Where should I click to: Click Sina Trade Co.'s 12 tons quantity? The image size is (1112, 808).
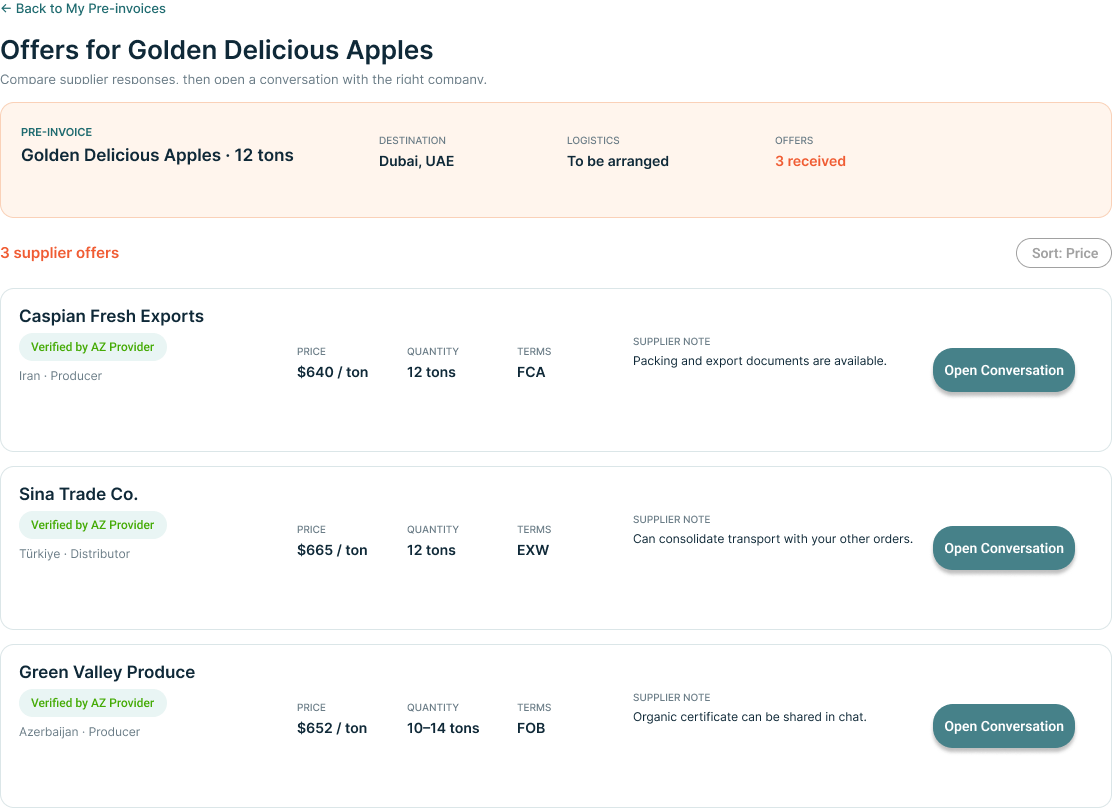pos(431,550)
